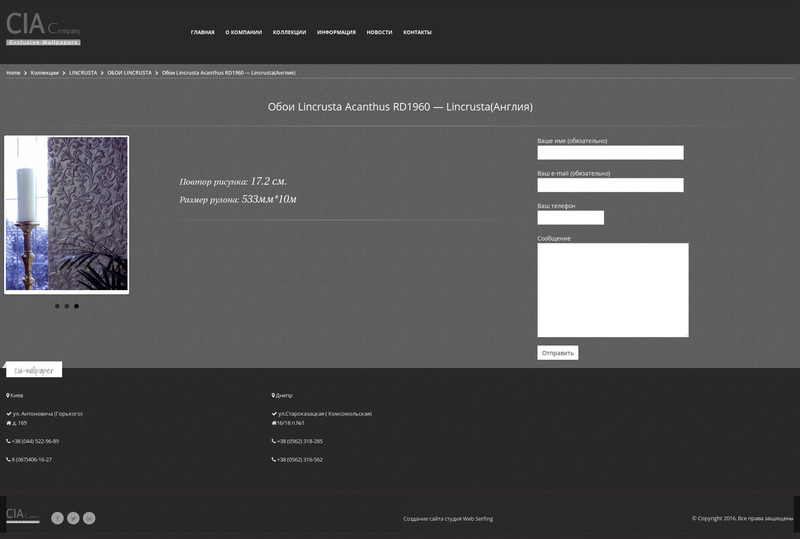Screen dimensions: 800x539
Task: Click Home in the breadcrumb
Action: tap(13, 73)
